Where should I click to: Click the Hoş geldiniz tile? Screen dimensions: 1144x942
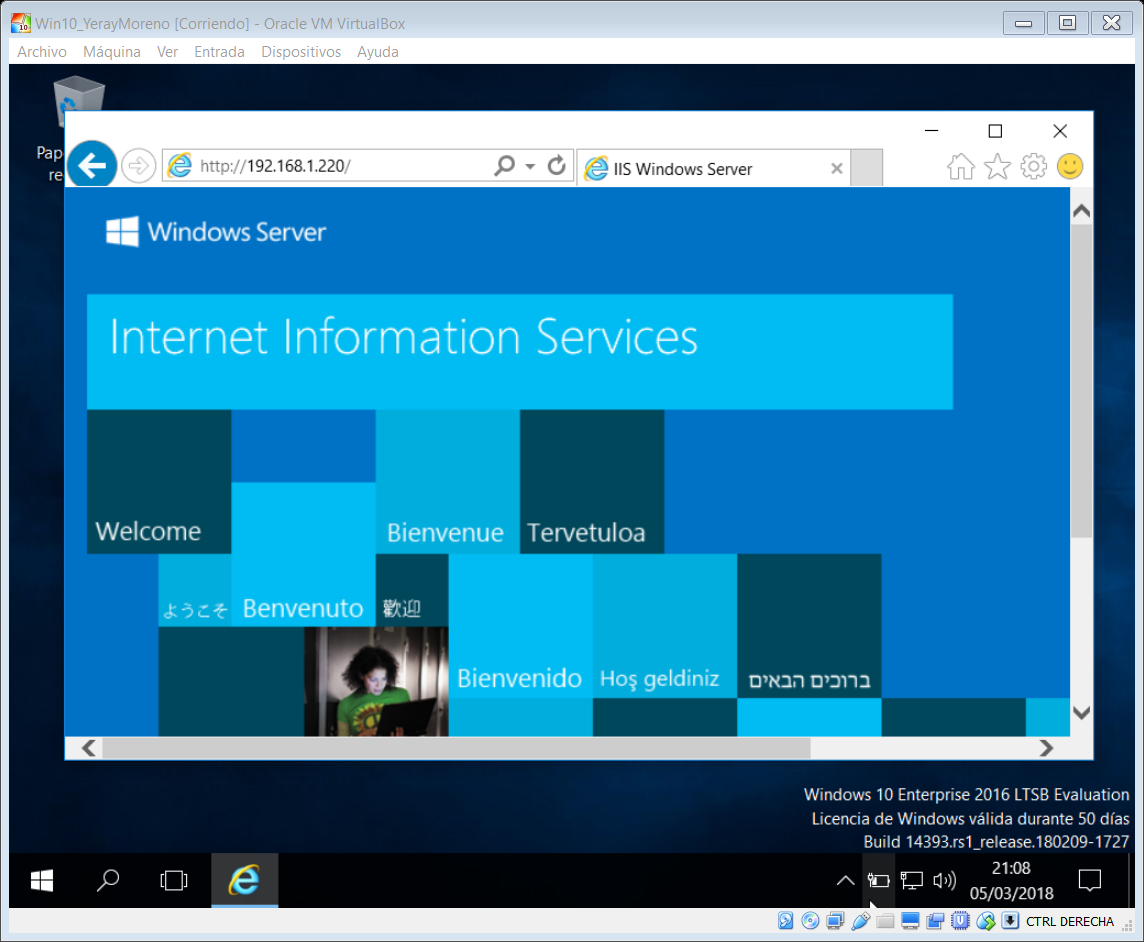point(665,626)
